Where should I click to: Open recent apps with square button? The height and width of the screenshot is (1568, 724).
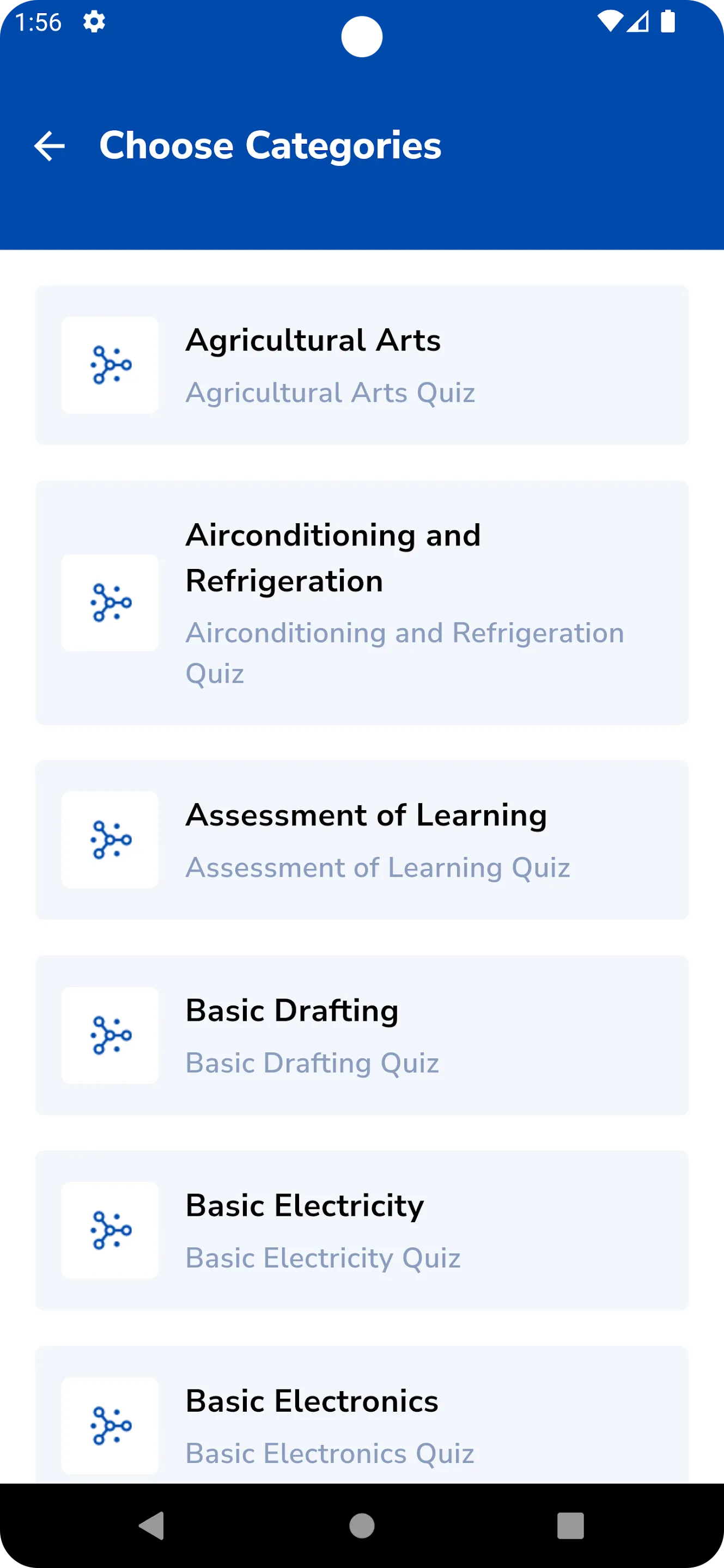coord(570,1526)
